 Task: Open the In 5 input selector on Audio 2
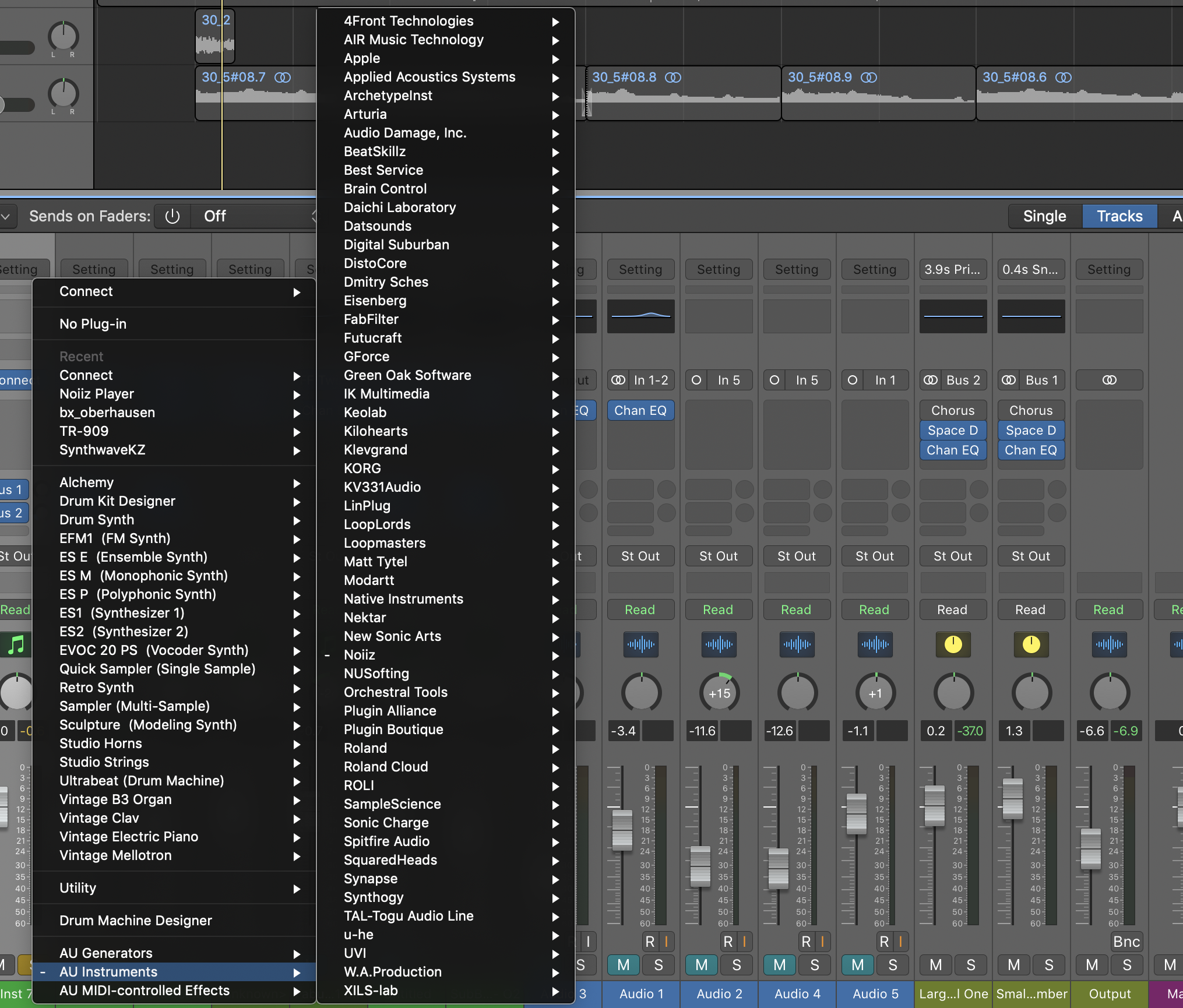[729, 380]
